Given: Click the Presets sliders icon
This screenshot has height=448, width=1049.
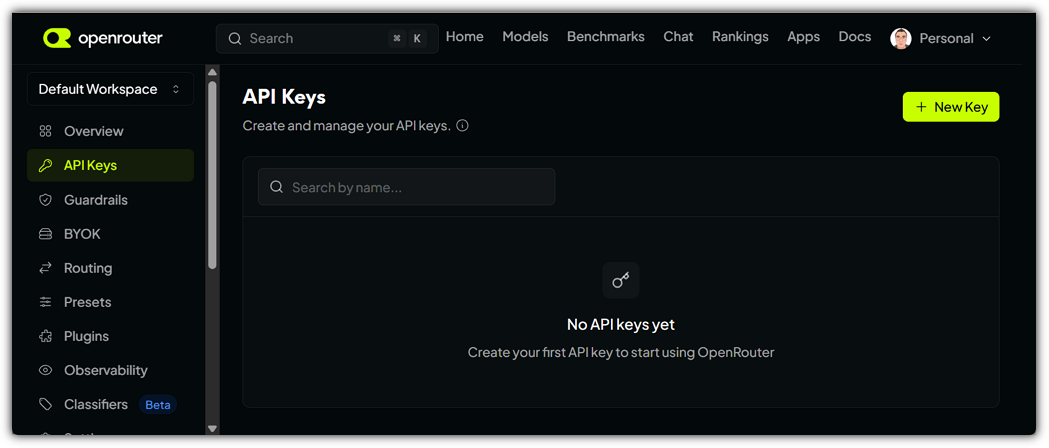Looking at the screenshot, I should coord(45,302).
